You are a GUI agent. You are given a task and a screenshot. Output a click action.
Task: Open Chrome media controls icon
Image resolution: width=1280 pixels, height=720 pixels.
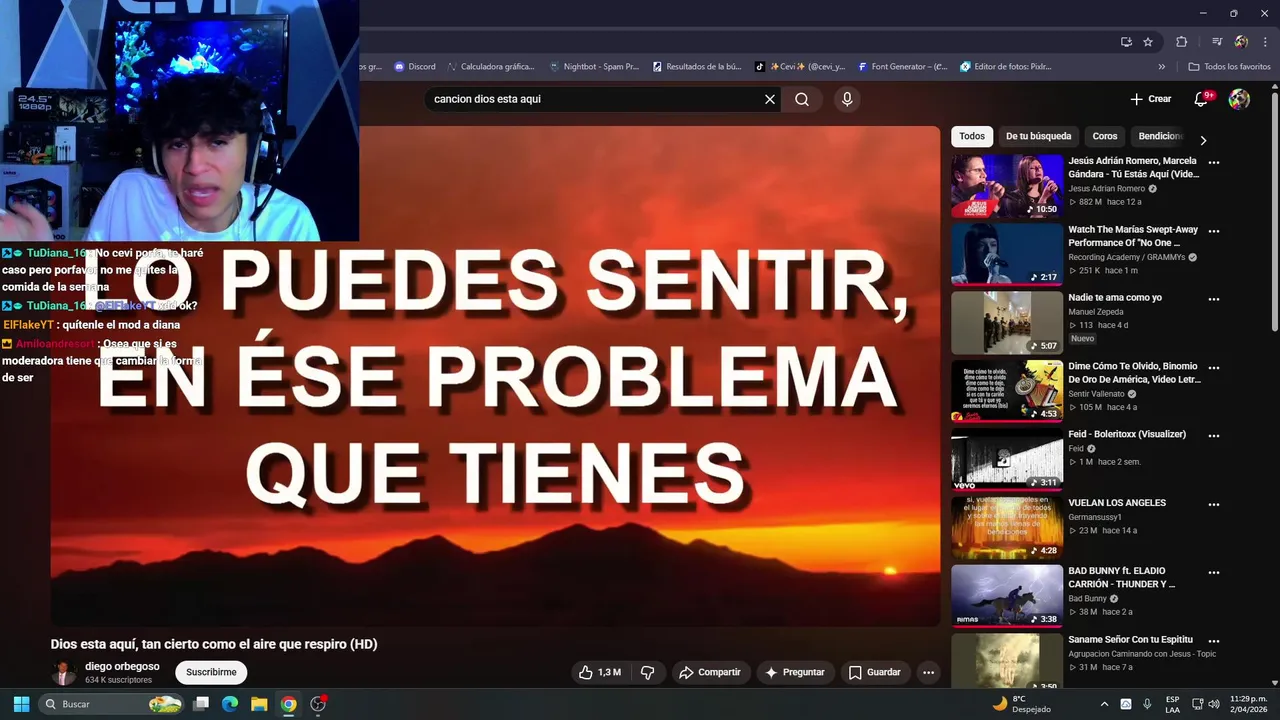tap(1217, 42)
